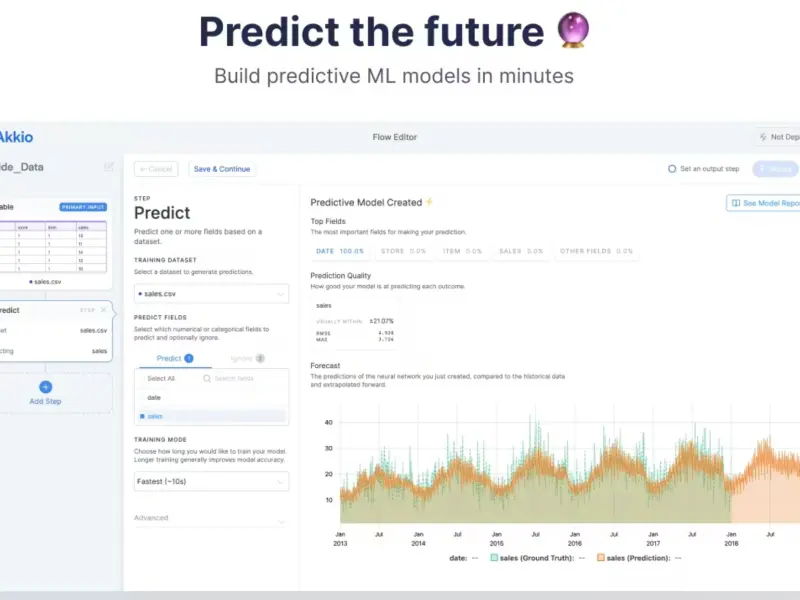The width and height of the screenshot is (800, 600).
Task: Click the Save & Continue button
Action: [222, 169]
